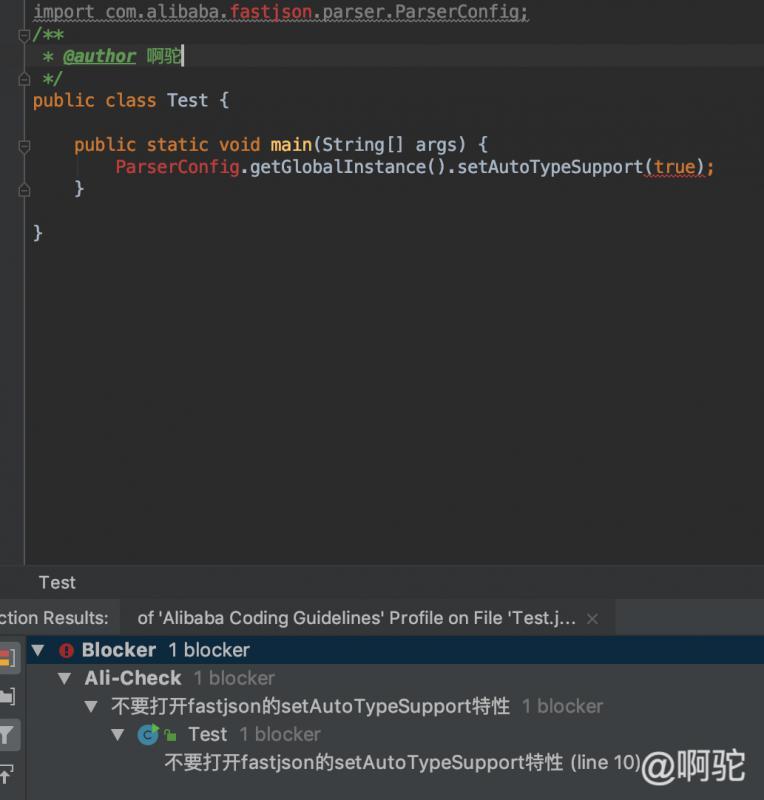This screenshot has width=764, height=800.
Task: Select the Blocker row in results
Action: coord(395,650)
